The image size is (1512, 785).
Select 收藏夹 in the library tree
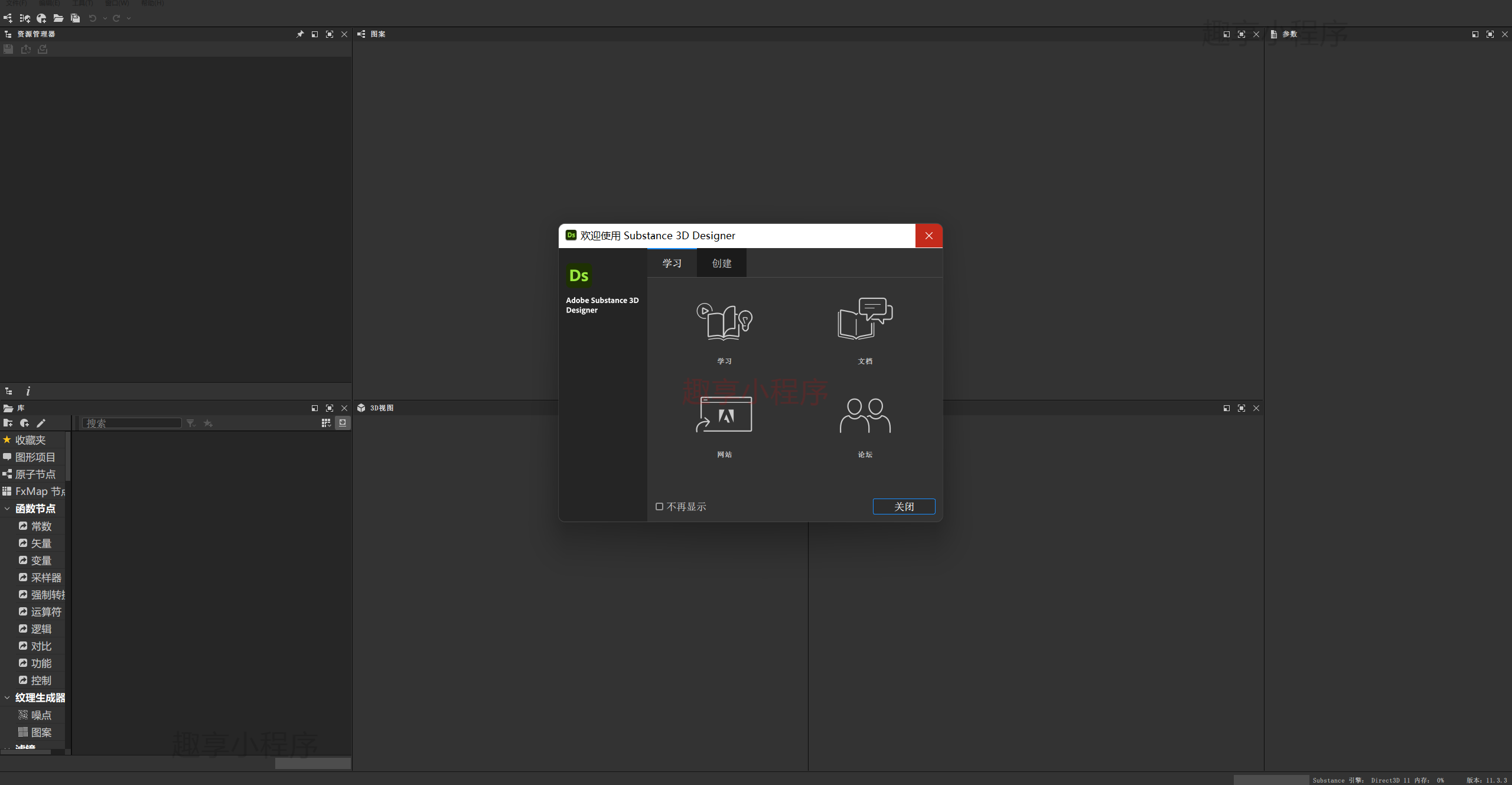point(32,440)
